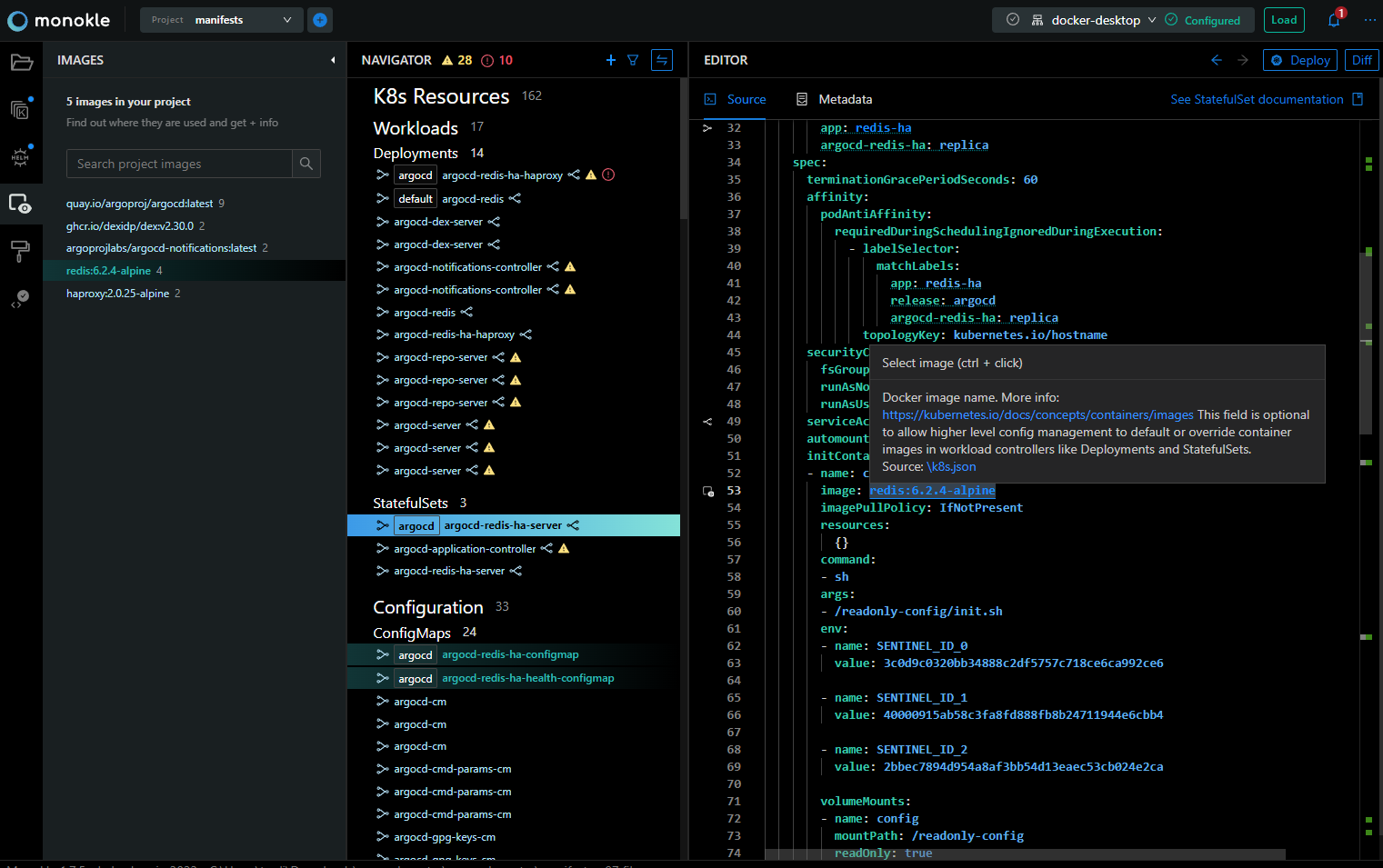
Task: Click the resource icon left of argocd-redis-ha-health-configmap
Action: coord(383,678)
